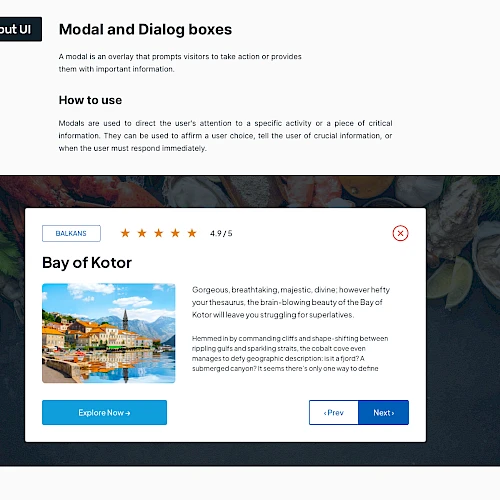This screenshot has height=500, width=500.
Task: Click the fifth rating star
Action: (x=192, y=233)
